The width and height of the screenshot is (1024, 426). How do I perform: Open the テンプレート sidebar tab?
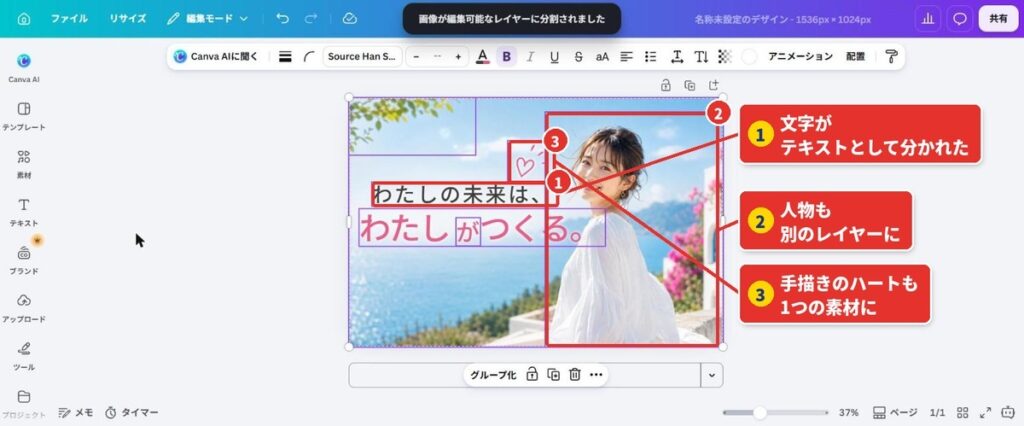pyautogui.click(x=24, y=116)
